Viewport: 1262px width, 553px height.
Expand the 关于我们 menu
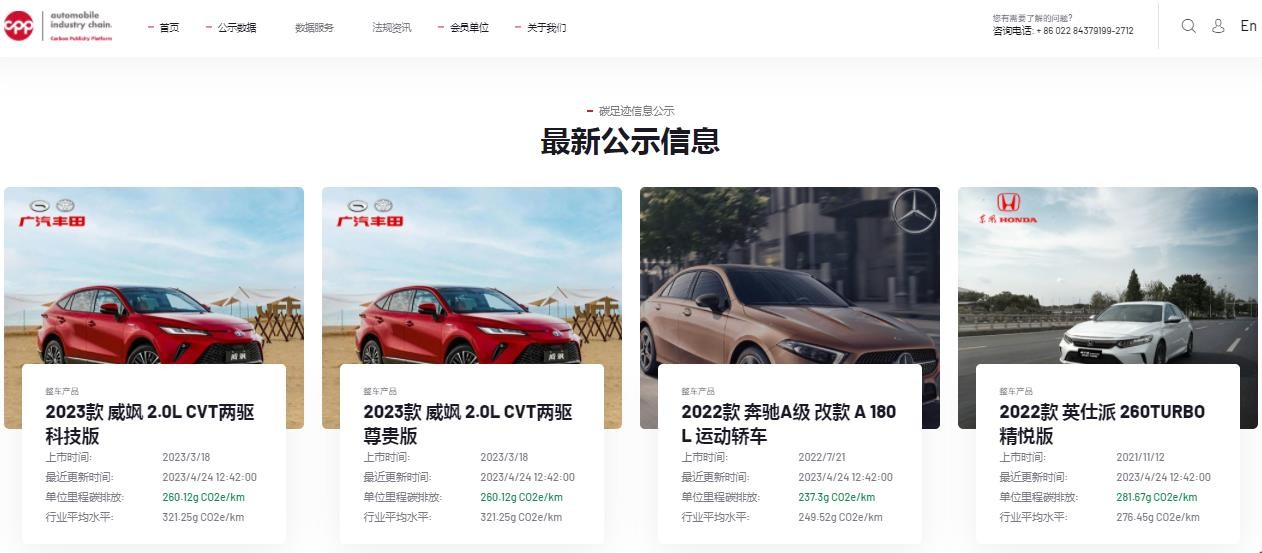[x=546, y=27]
